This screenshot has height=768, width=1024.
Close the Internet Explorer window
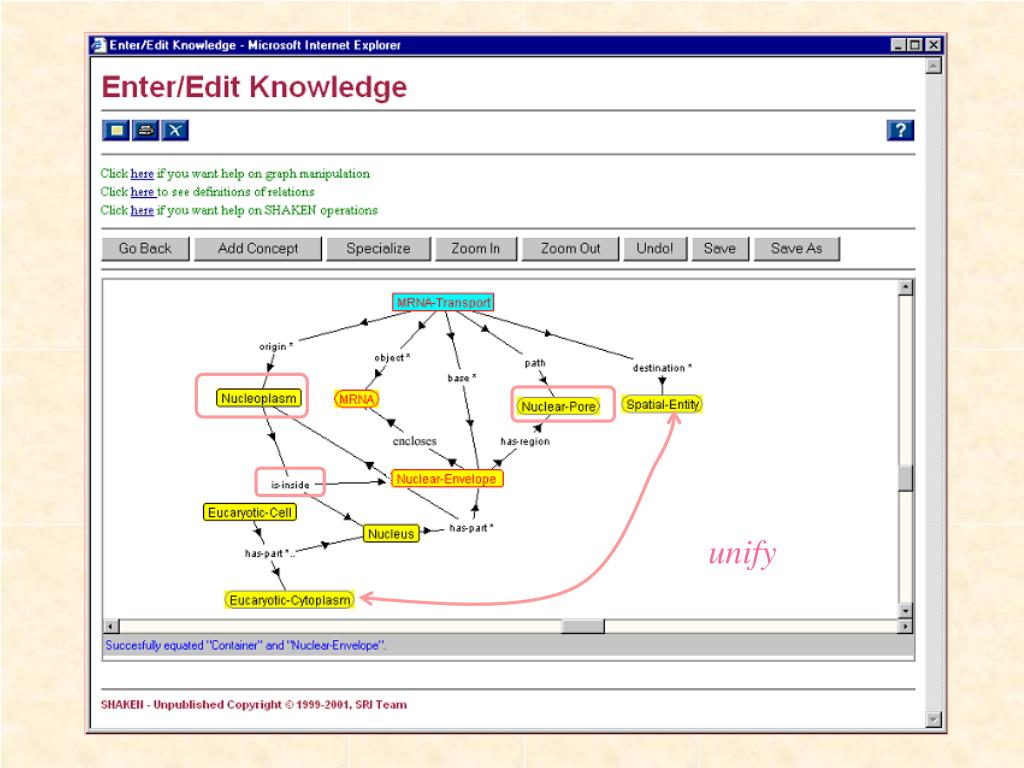(x=934, y=45)
